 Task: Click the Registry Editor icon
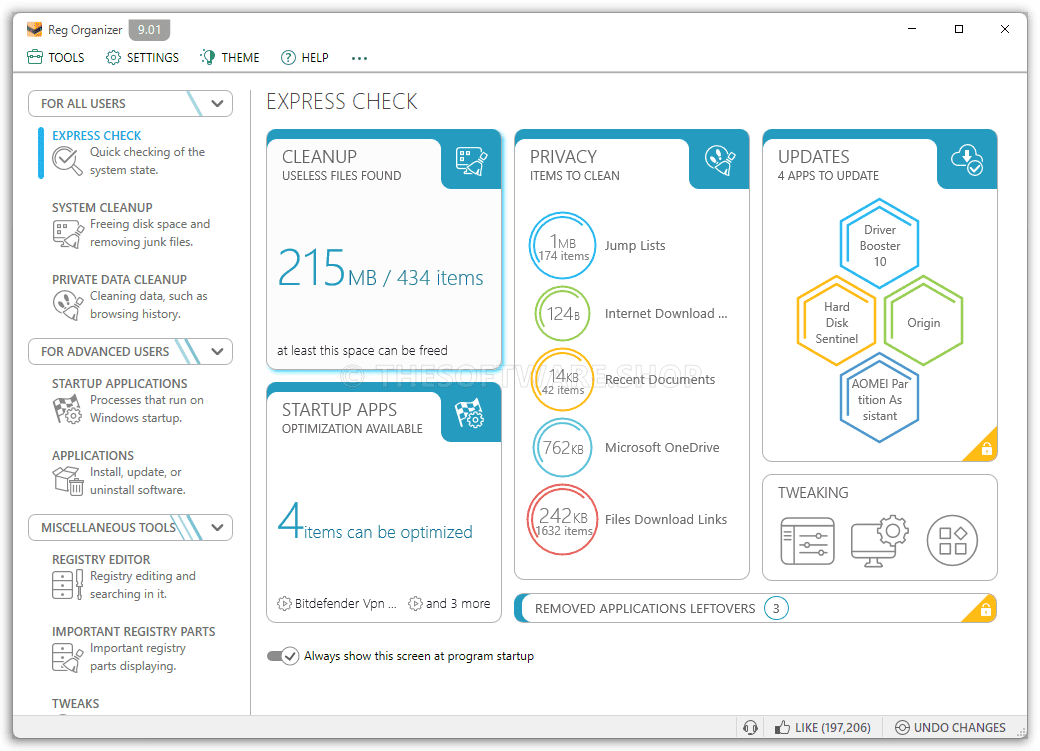pyautogui.click(x=68, y=585)
